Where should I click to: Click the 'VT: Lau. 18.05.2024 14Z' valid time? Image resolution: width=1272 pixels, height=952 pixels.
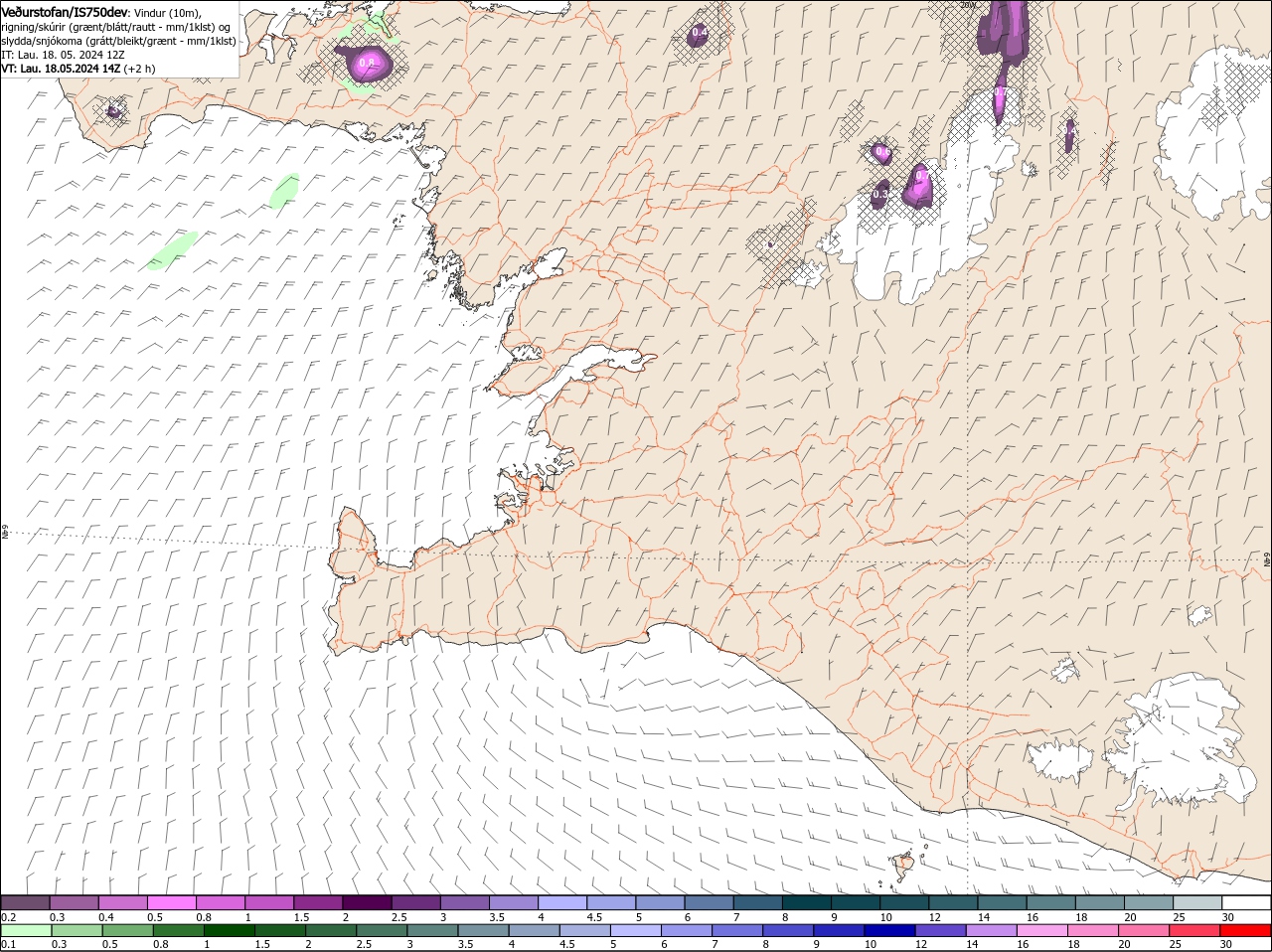pyautogui.click(x=62, y=69)
